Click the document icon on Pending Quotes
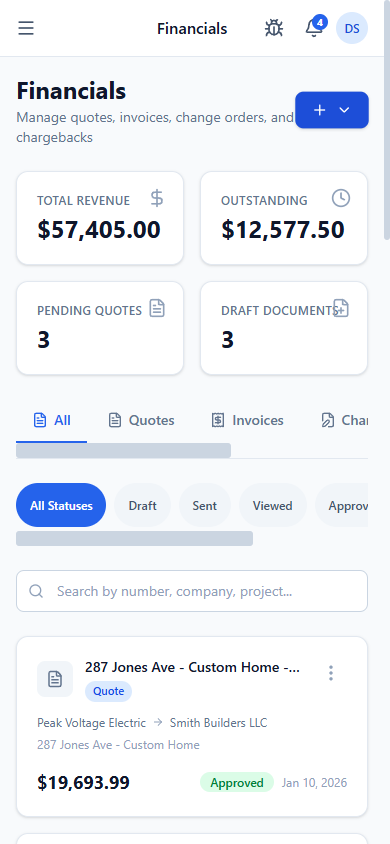This screenshot has height=844, width=390. pos(157,308)
